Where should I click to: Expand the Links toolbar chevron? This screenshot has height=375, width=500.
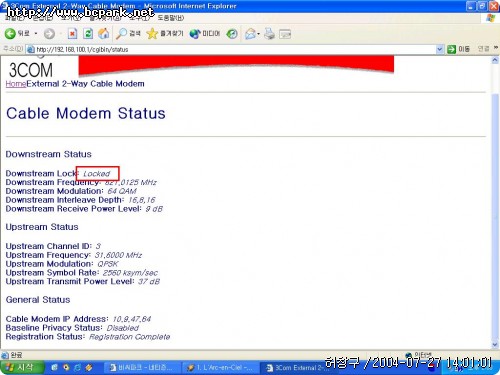tap(496, 48)
